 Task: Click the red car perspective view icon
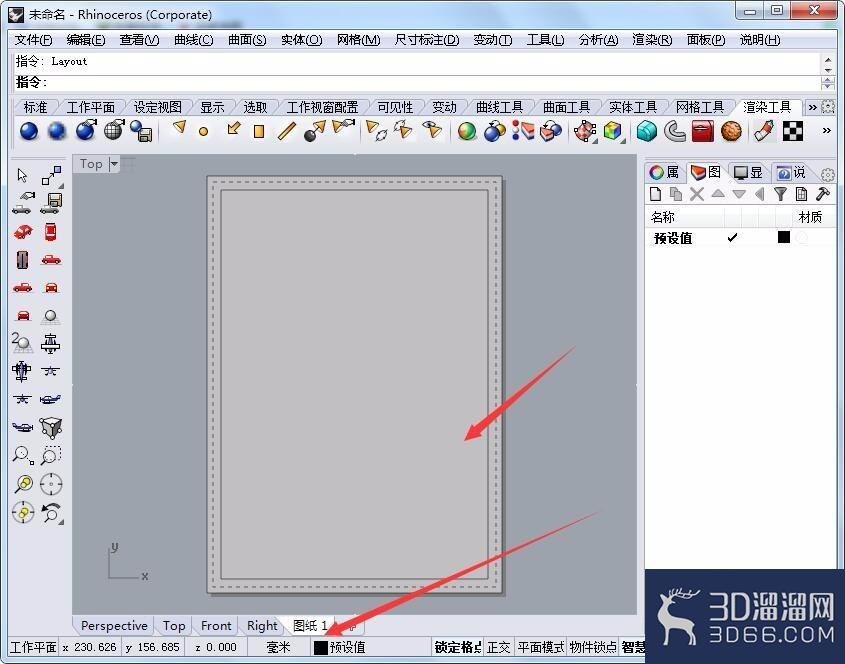[x=22, y=232]
